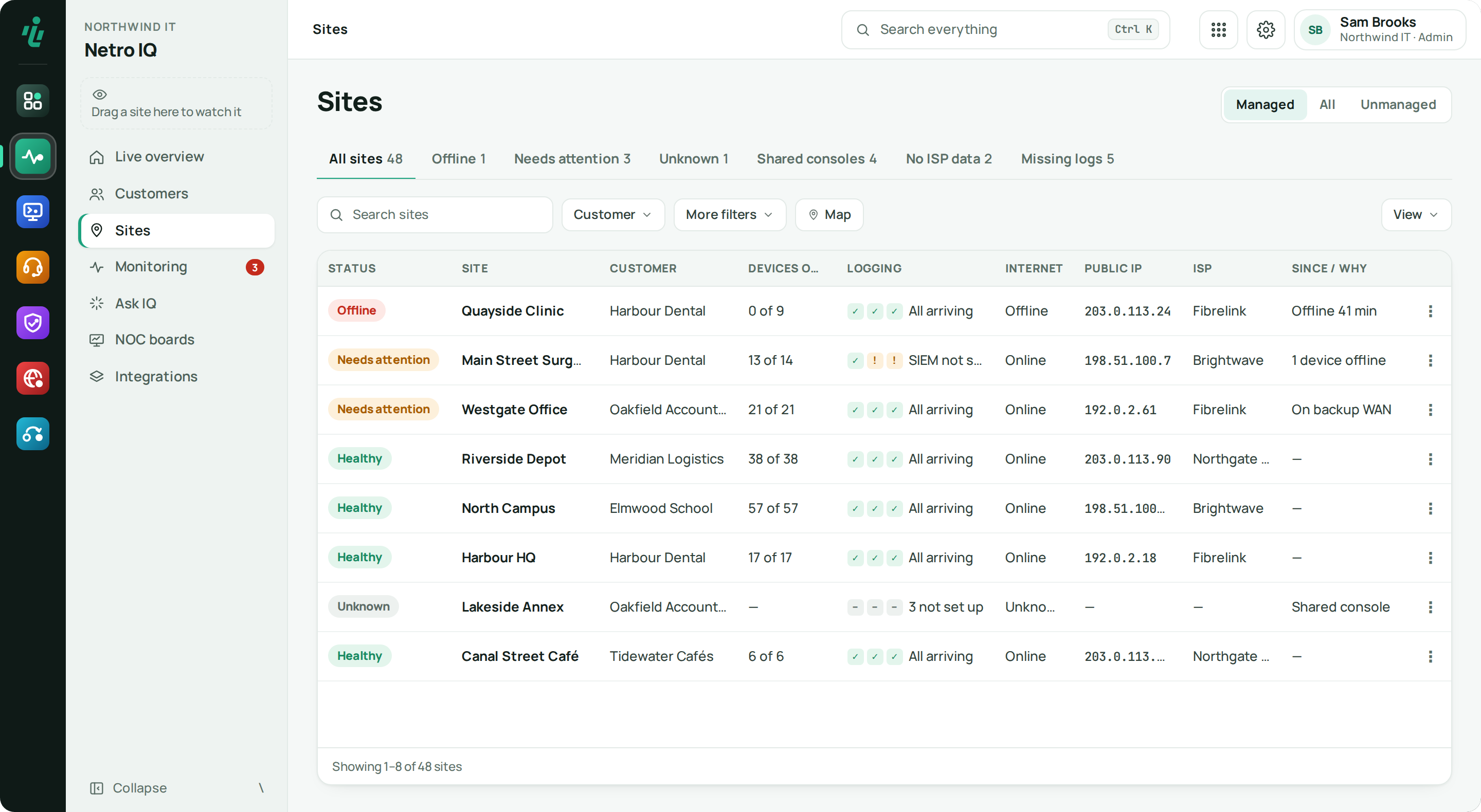This screenshot has height=812, width=1481.
Task: Click the Netro logo at top left
Action: [33, 31]
